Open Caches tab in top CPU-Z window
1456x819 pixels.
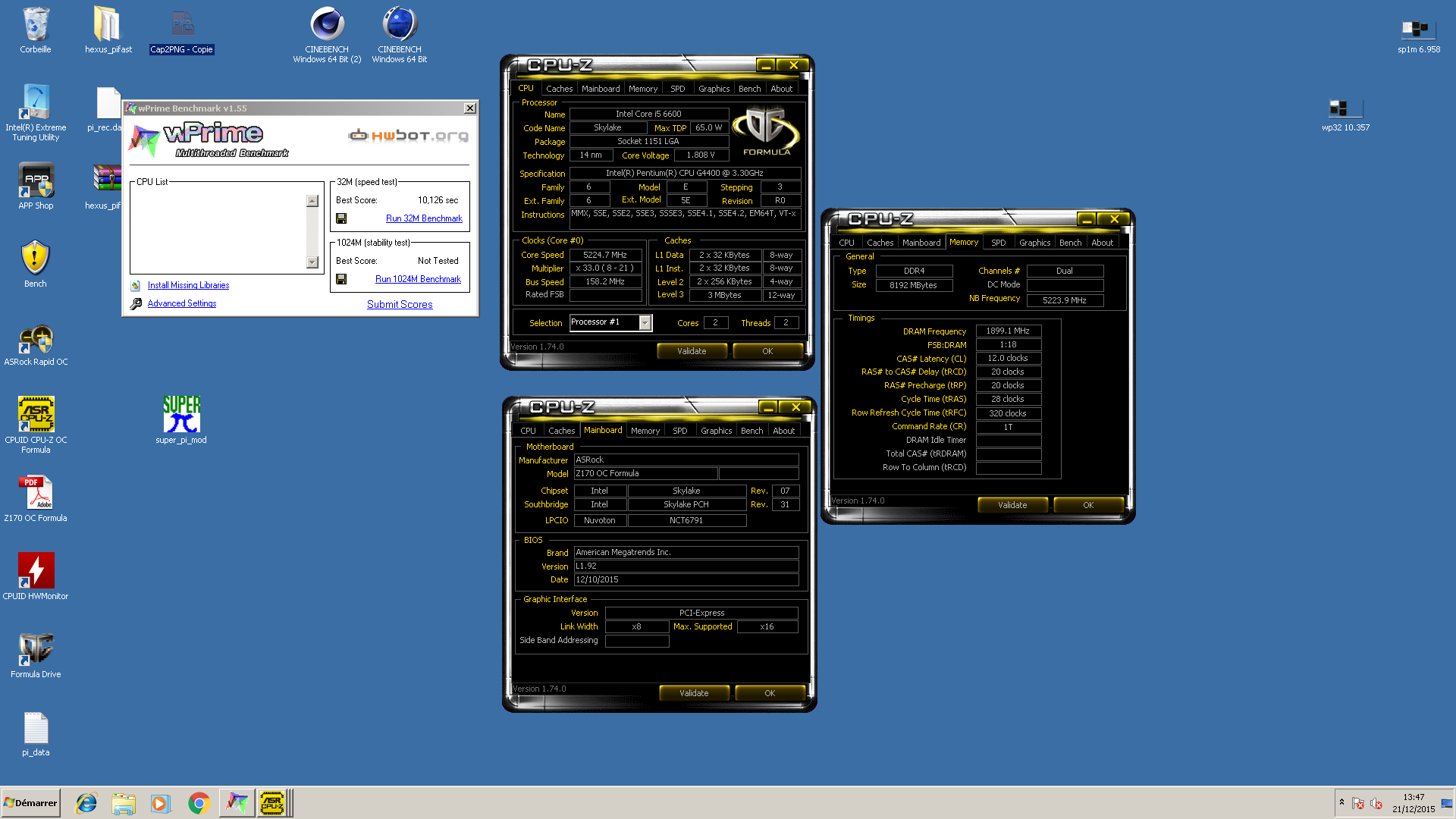(559, 89)
